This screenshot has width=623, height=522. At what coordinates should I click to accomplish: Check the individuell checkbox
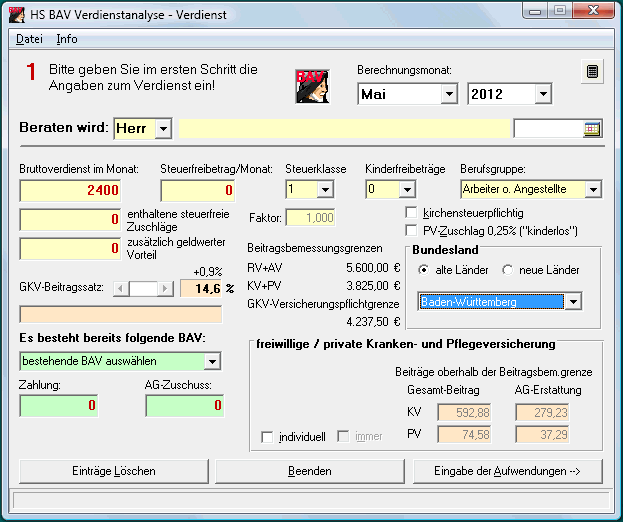click(267, 437)
